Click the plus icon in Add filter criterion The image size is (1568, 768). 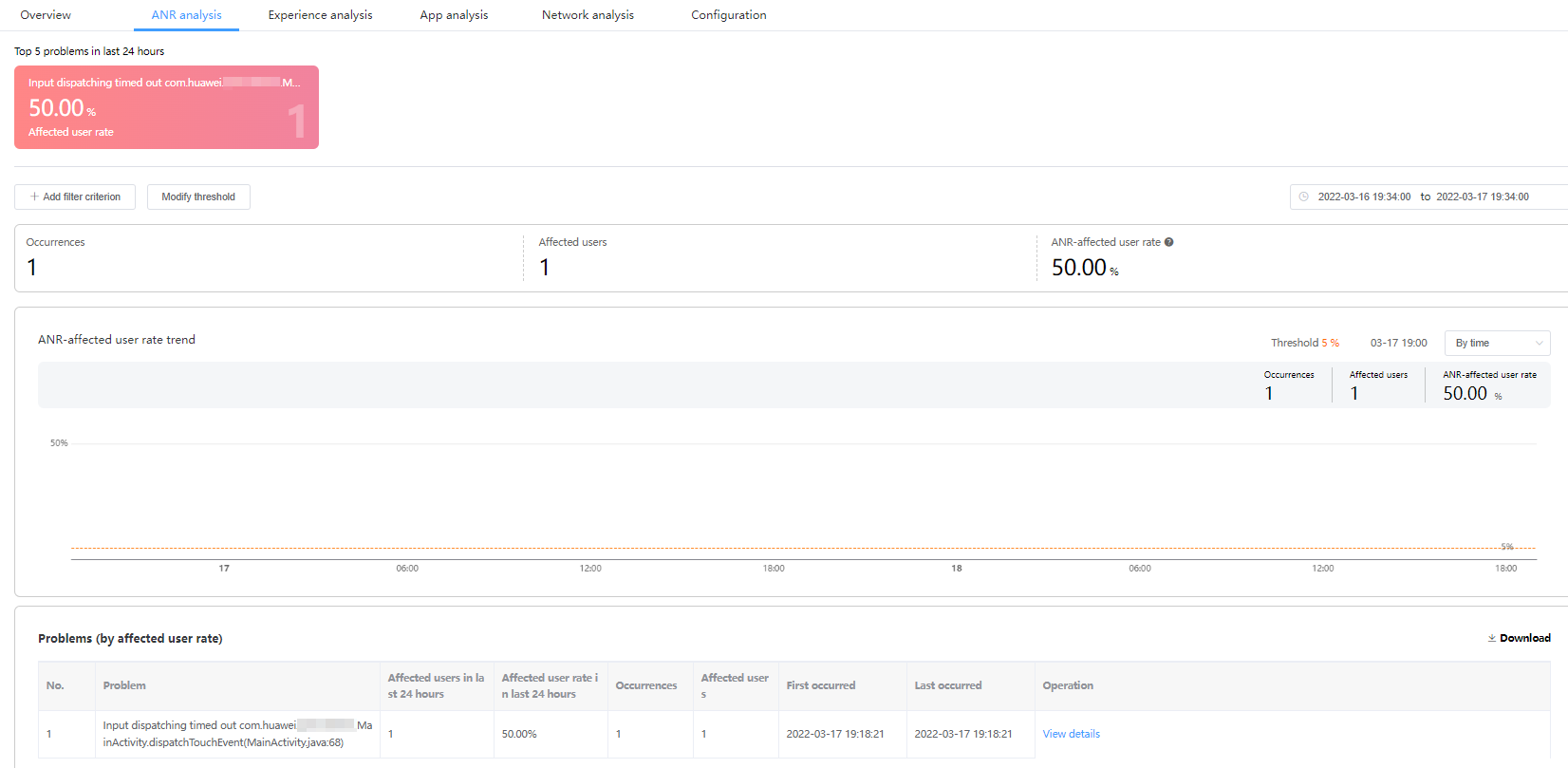(x=34, y=197)
